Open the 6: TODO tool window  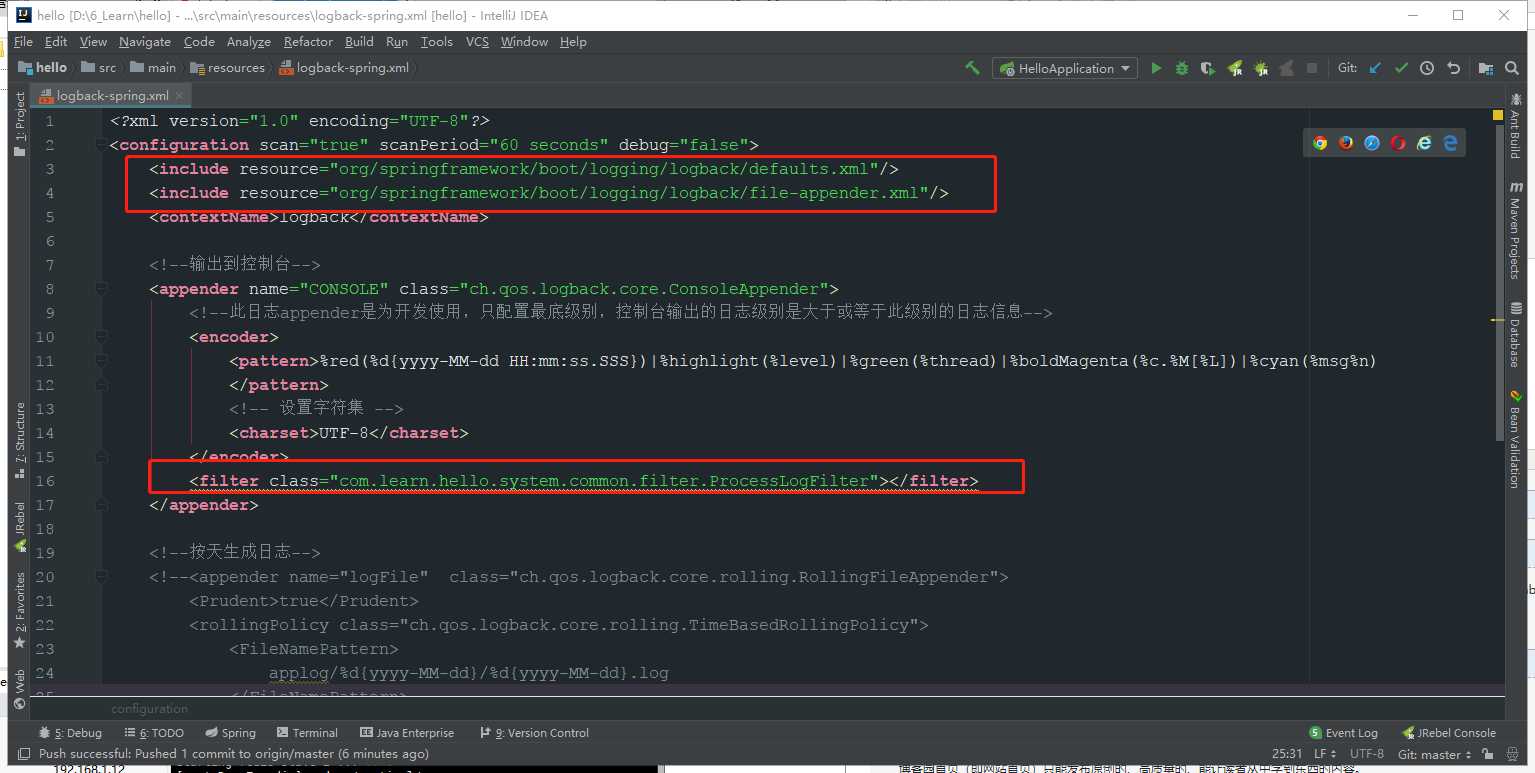[154, 733]
